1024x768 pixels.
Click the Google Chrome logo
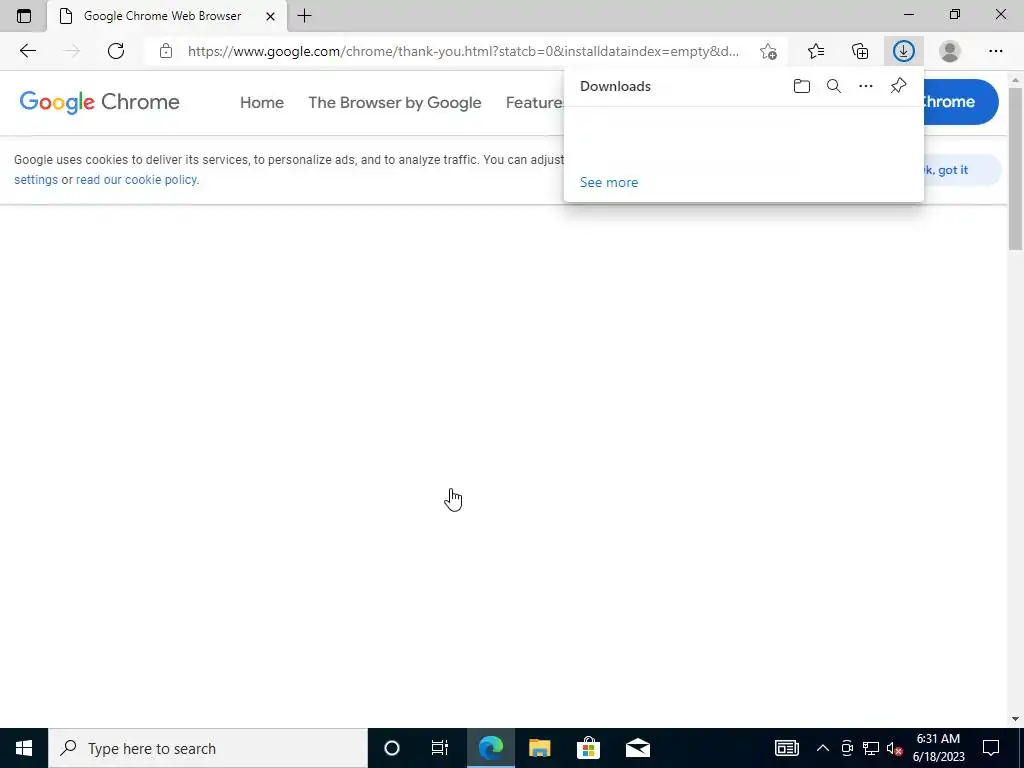click(x=99, y=102)
